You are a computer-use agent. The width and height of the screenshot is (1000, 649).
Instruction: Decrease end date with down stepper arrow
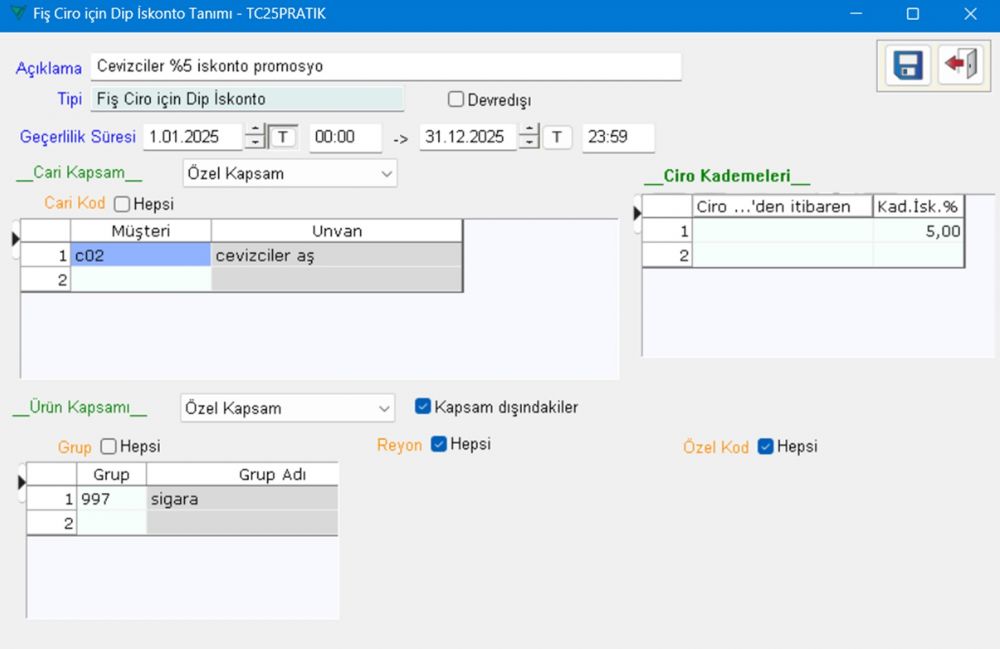coord(530,144)
